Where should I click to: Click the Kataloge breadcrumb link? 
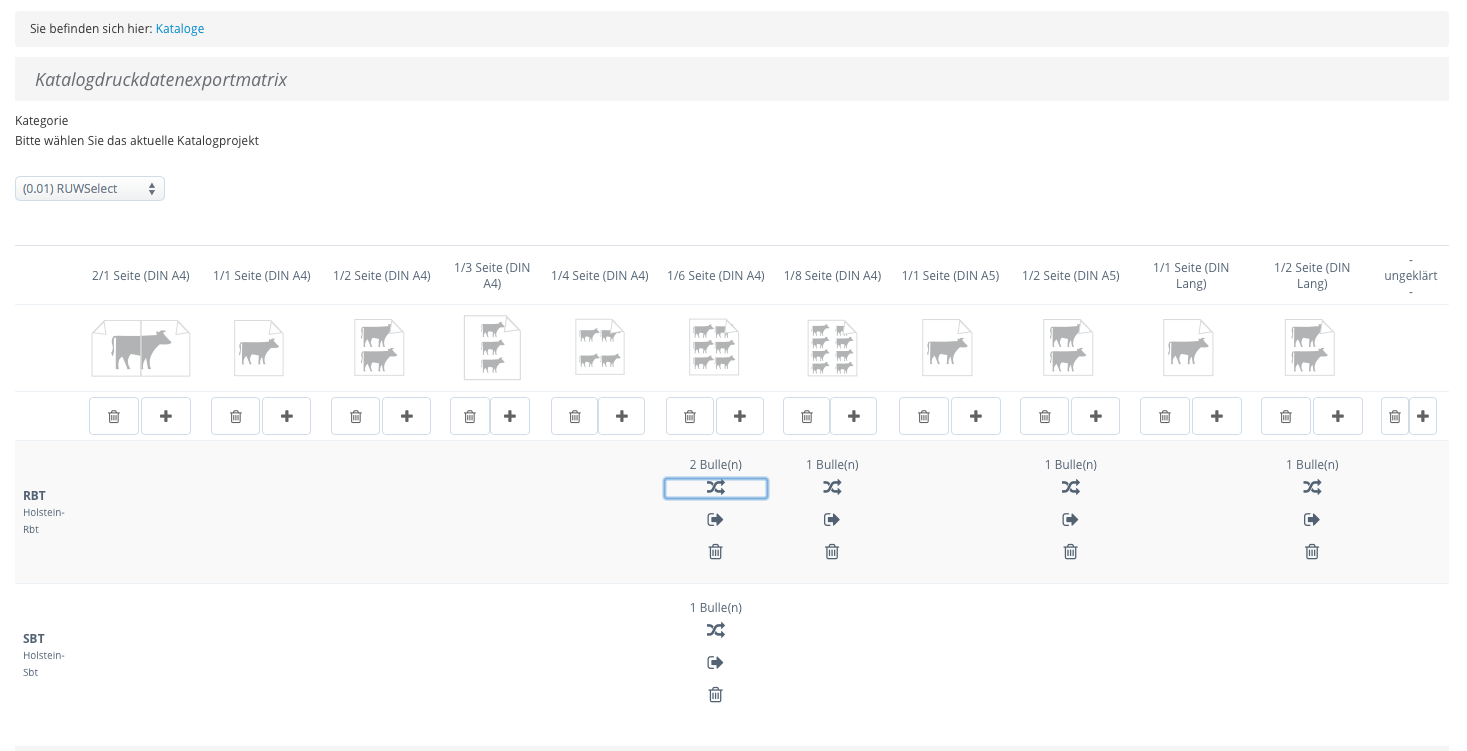(180, 29)
